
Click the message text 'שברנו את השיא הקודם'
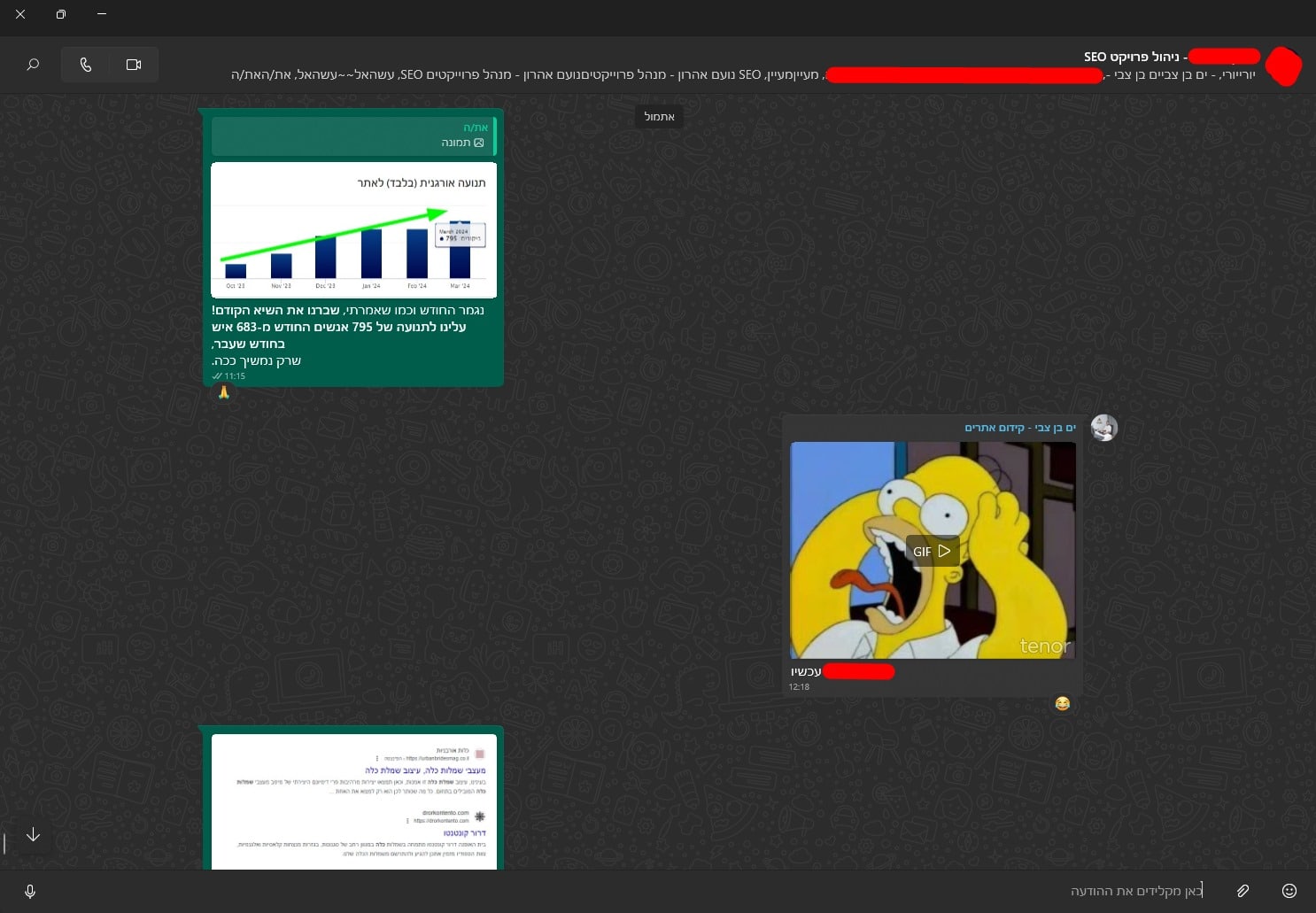pos(277,311)
